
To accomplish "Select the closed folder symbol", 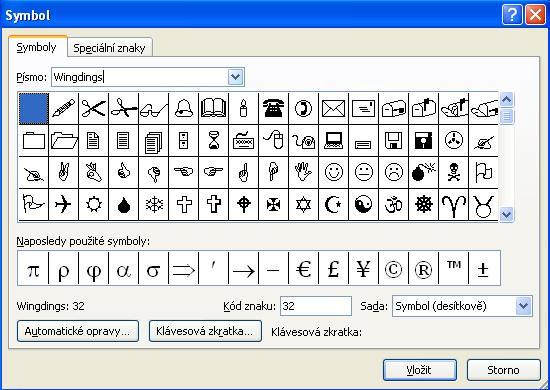I will click(x=34, y=141).
